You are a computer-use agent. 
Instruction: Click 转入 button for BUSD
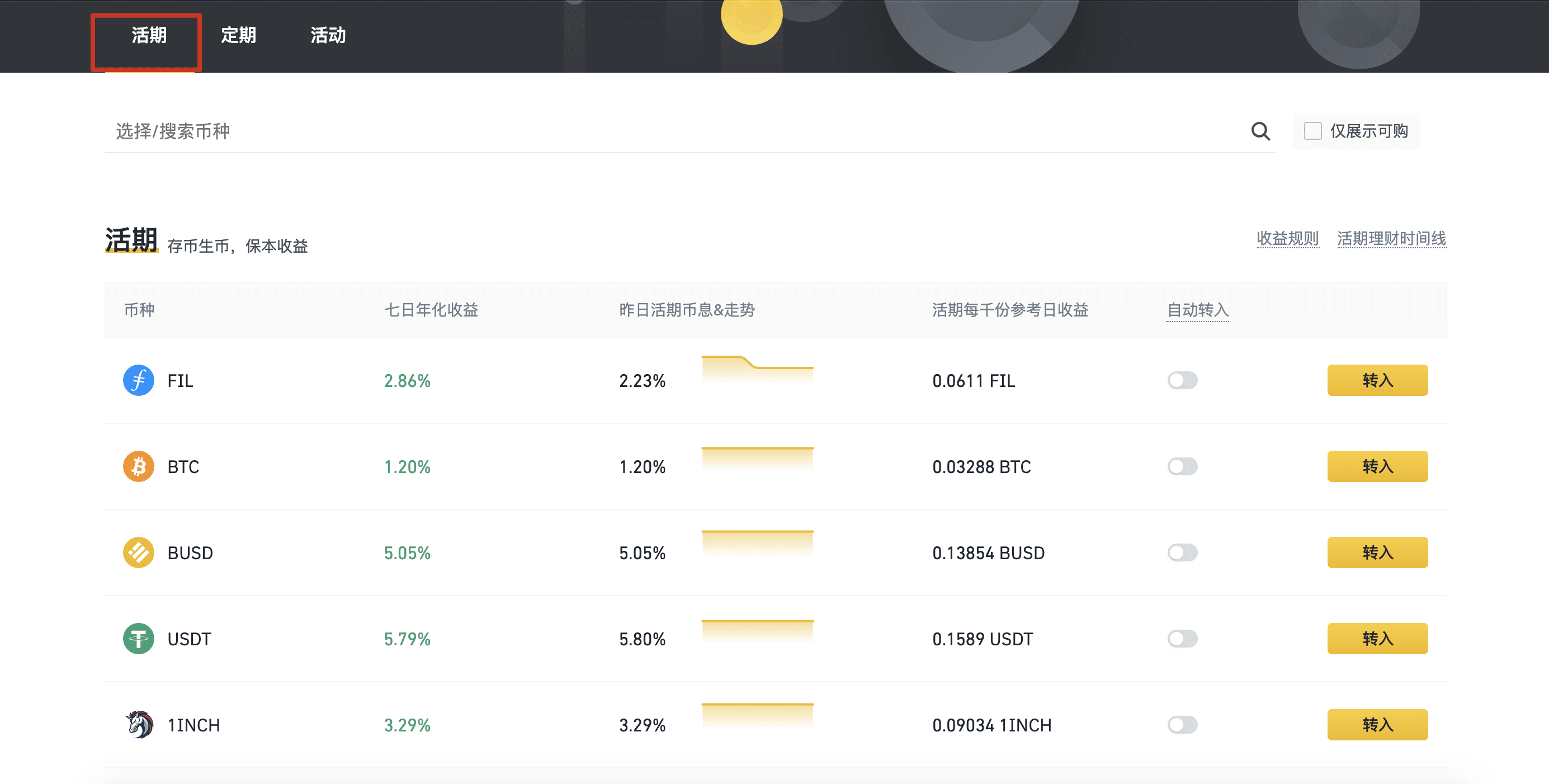[1377, 552]
